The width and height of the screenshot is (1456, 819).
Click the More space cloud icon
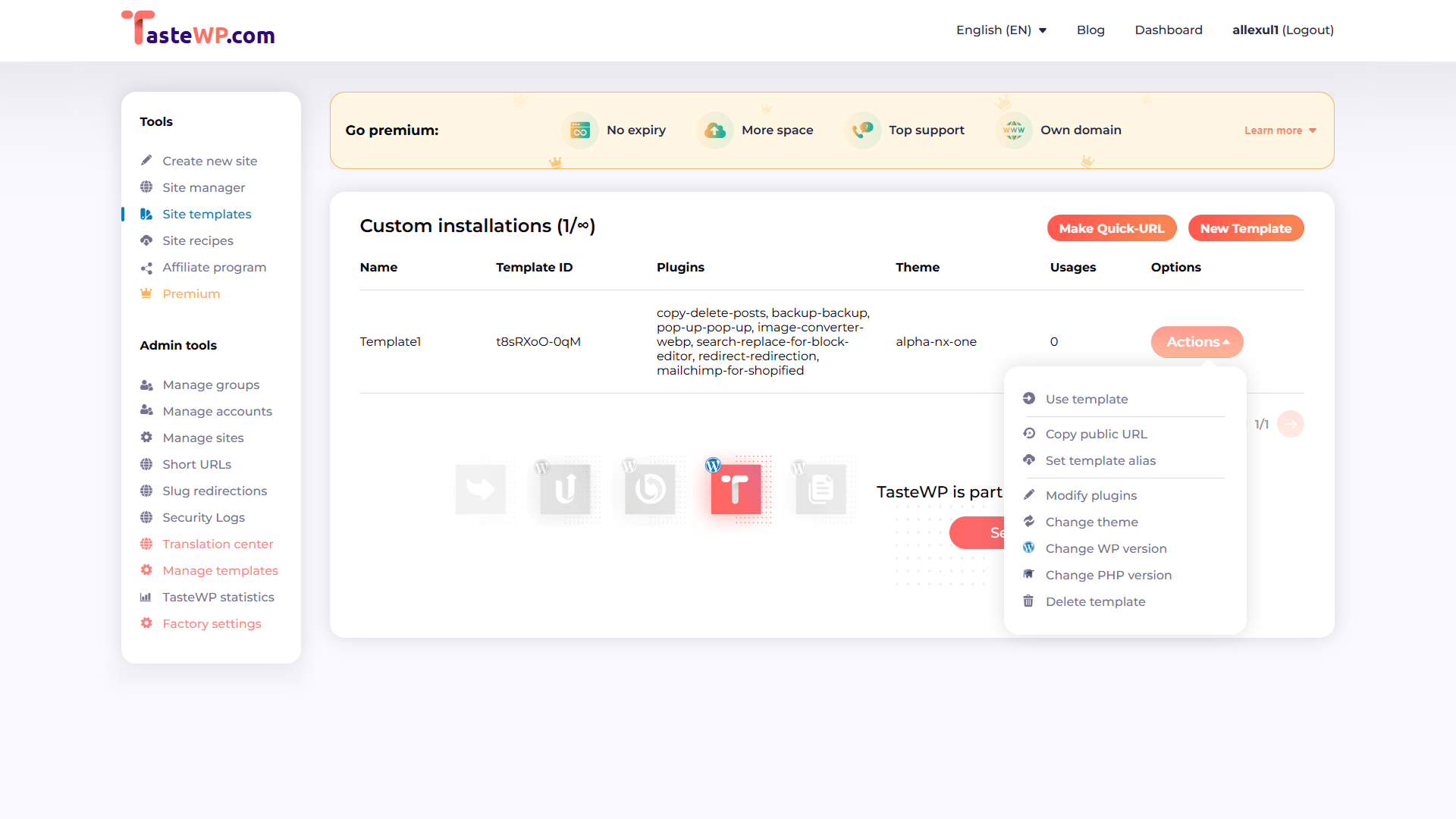click(x=715, y=130)
